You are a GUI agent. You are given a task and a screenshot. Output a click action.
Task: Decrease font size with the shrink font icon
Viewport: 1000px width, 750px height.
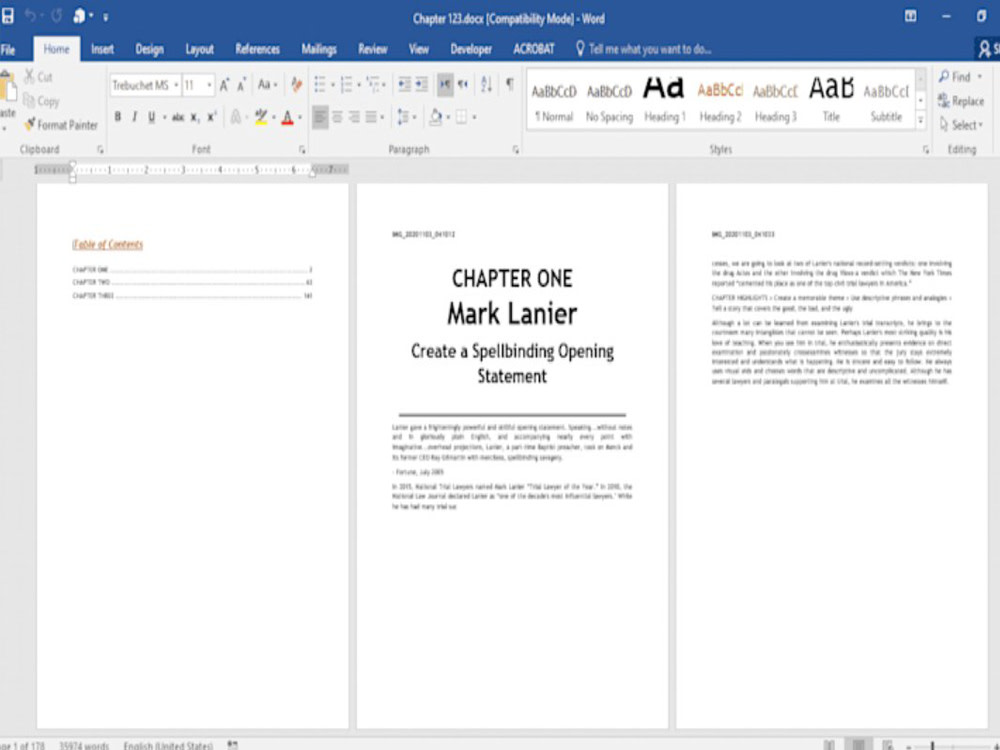(242, 85)
